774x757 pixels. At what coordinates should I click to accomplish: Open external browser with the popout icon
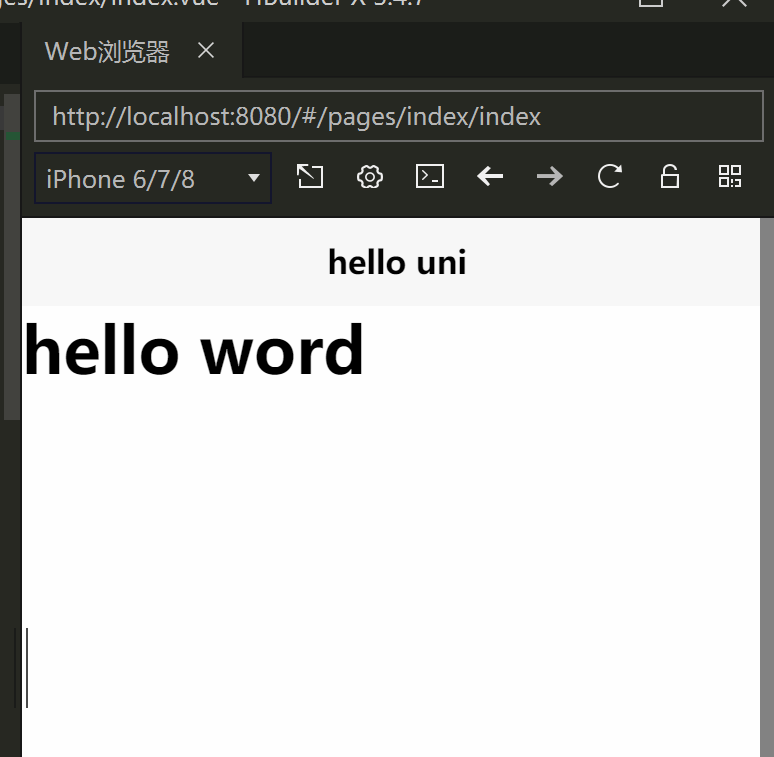coord(310,176)
